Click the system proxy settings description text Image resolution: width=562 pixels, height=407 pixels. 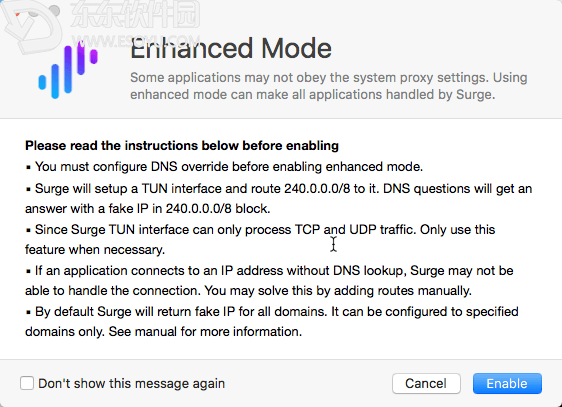(x=329, y=86)
